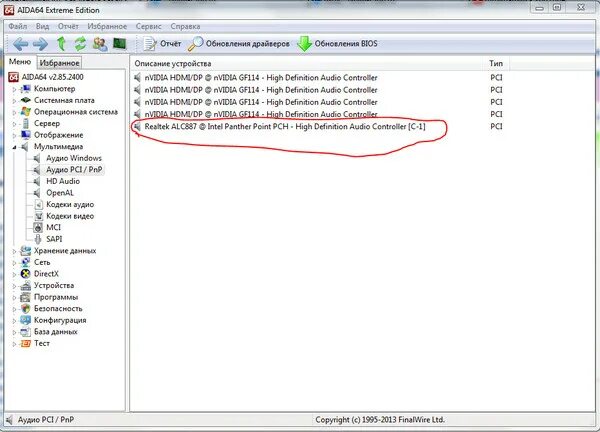Expand the Системная плата tree node
600x432 pixels.
tap(14, 101)
